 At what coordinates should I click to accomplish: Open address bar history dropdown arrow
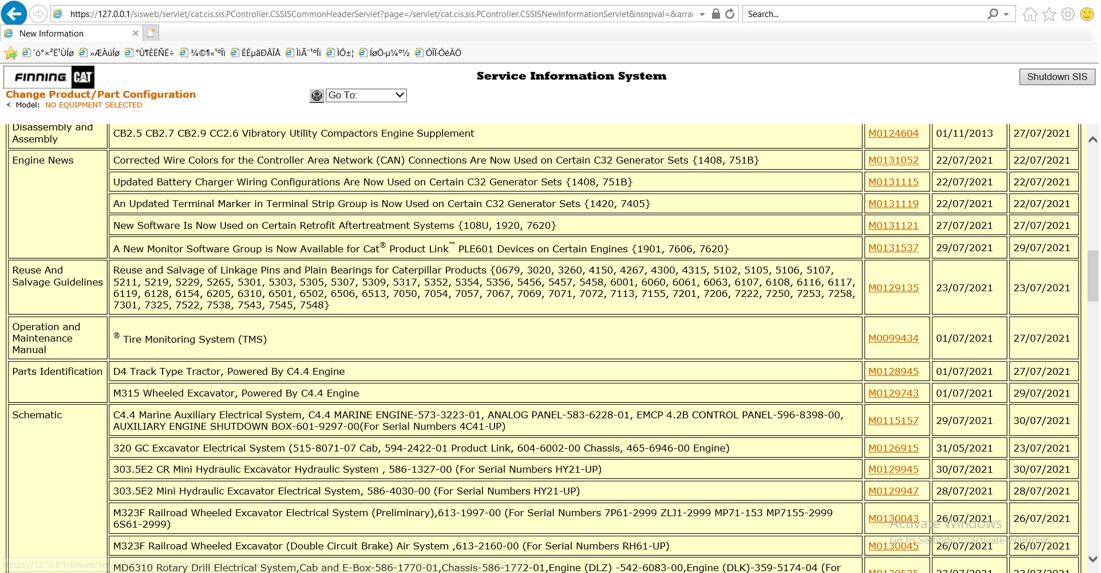(702, 14)
